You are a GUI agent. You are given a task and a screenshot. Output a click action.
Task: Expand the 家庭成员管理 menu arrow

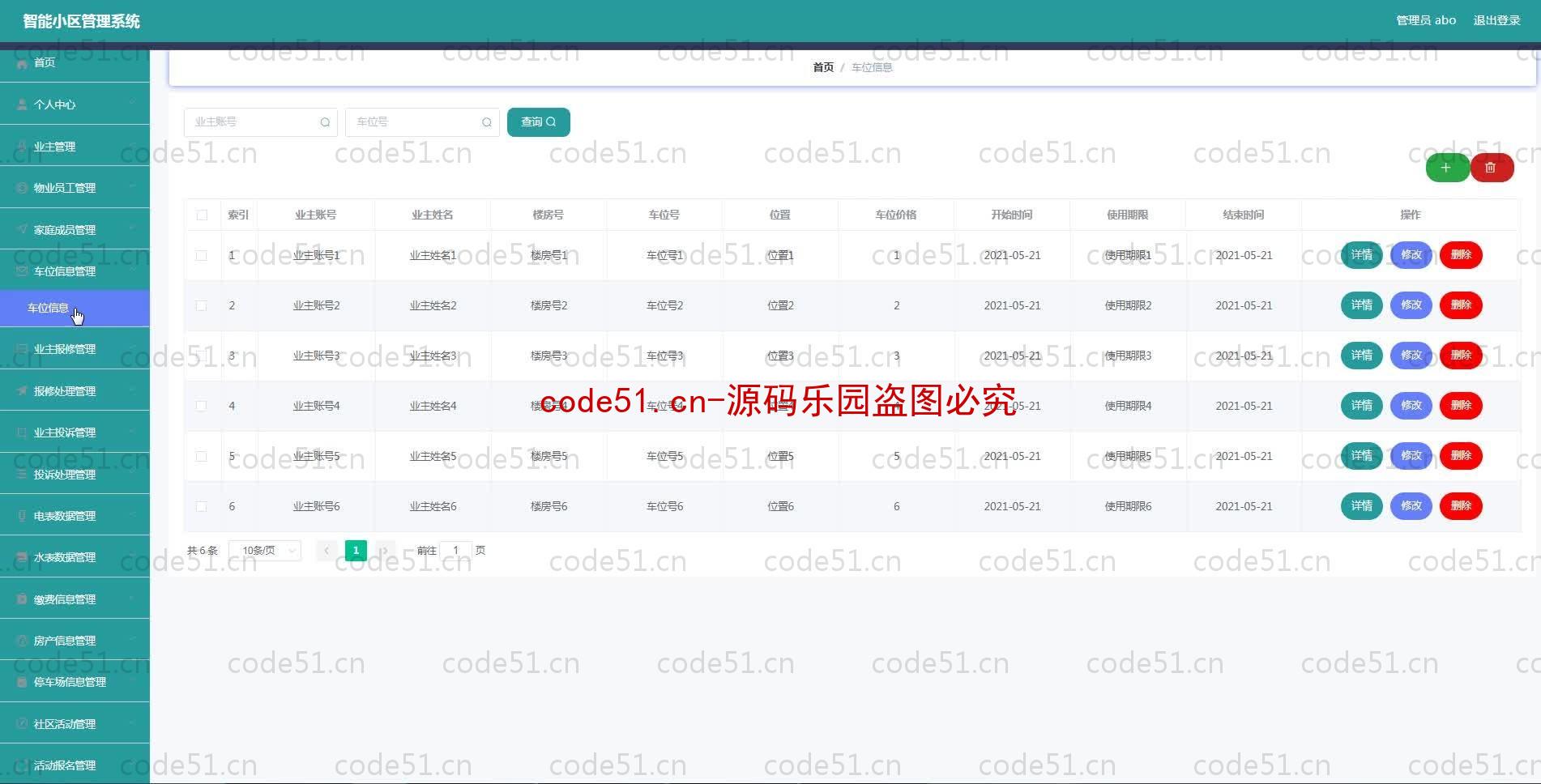(x=131, y=229)
